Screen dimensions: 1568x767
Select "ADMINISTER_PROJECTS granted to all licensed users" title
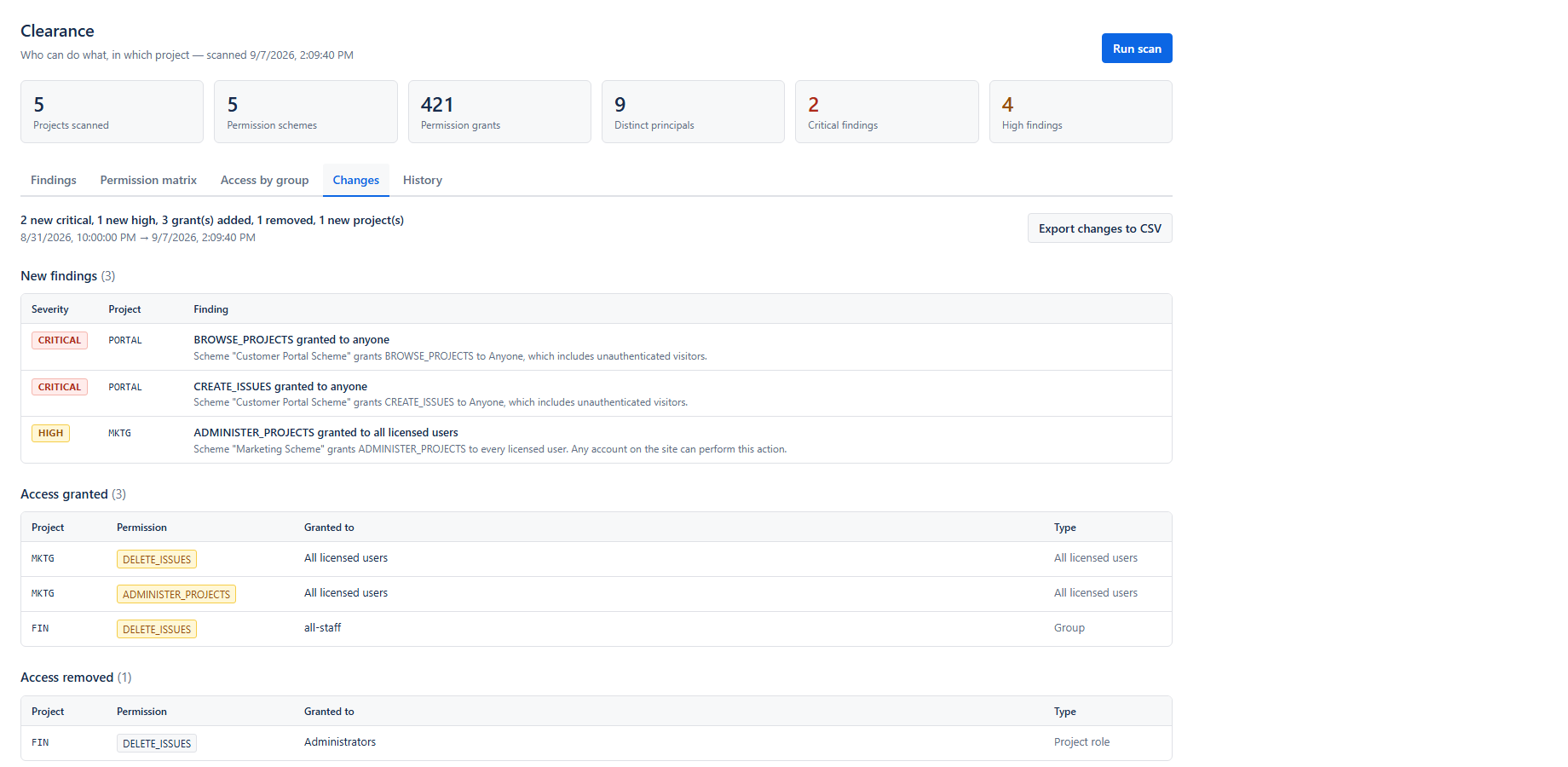click(326, 432)
